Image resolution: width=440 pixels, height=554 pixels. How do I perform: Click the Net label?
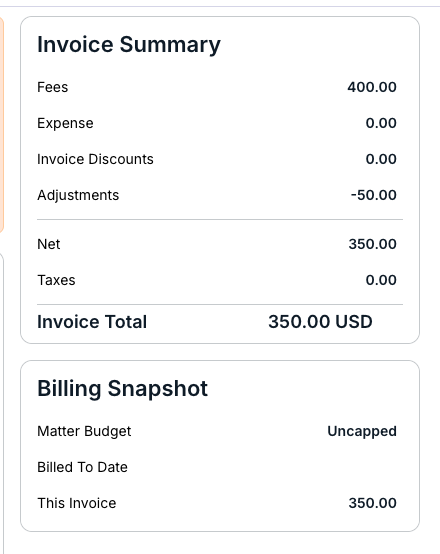click(x=48, y=244)
